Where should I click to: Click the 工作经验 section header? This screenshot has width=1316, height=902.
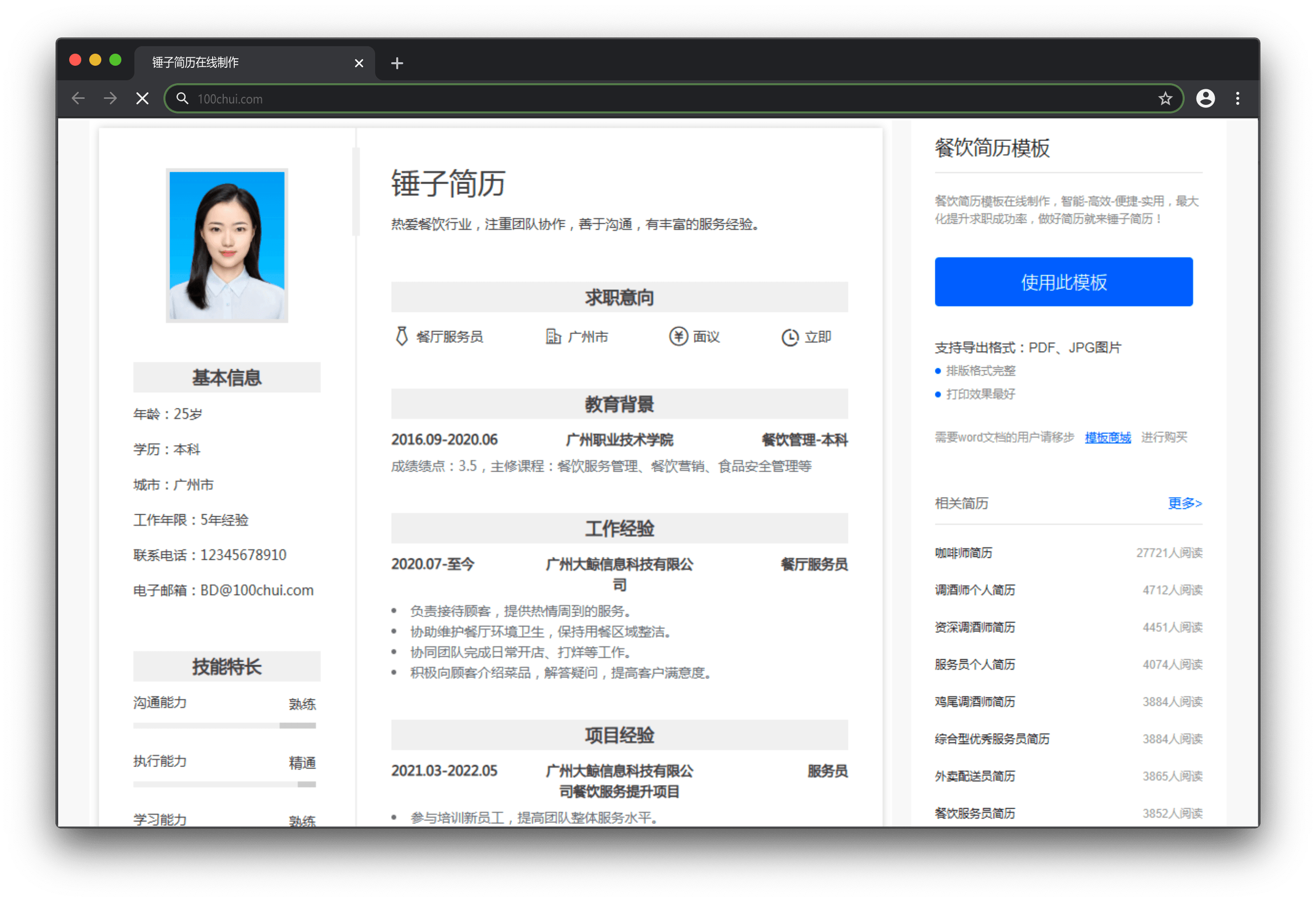[x=619, y=528]
